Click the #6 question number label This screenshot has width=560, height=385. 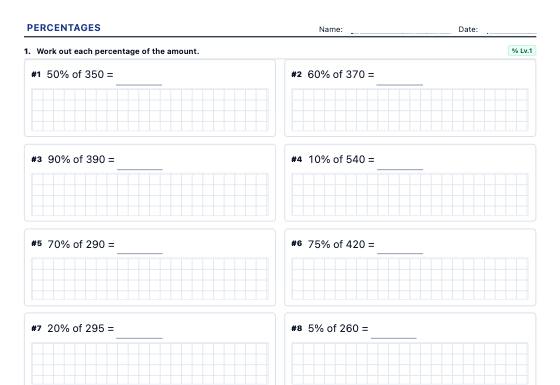click(296, 244)
